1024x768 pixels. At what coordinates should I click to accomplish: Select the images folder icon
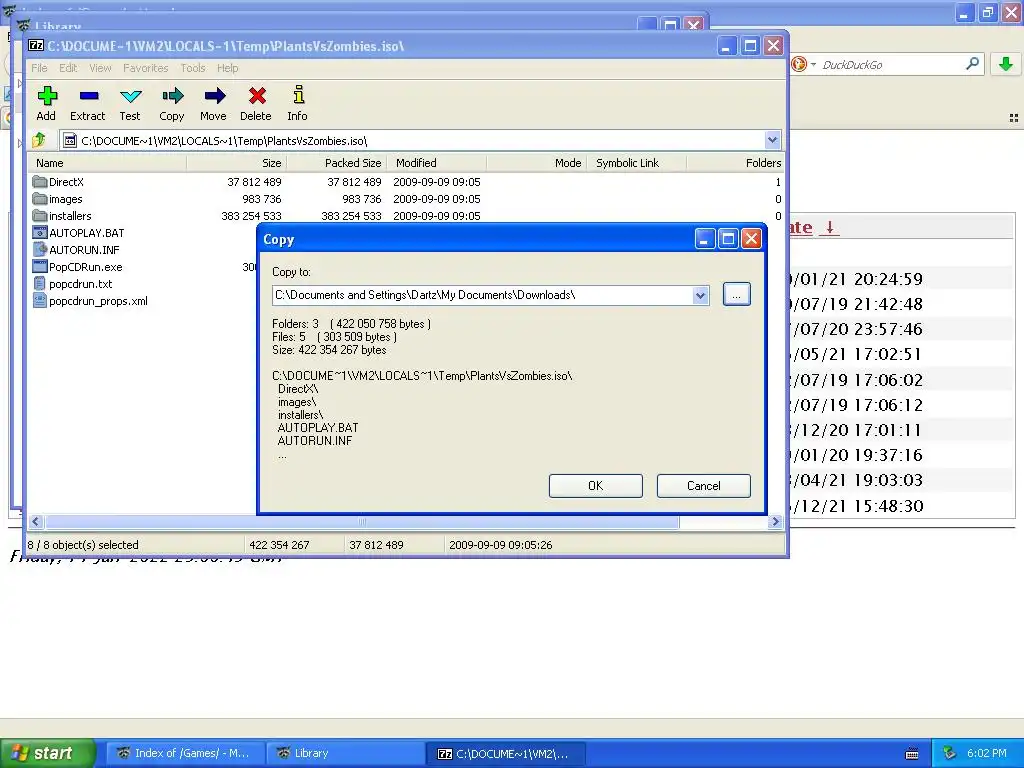click(x=39, y=199)
